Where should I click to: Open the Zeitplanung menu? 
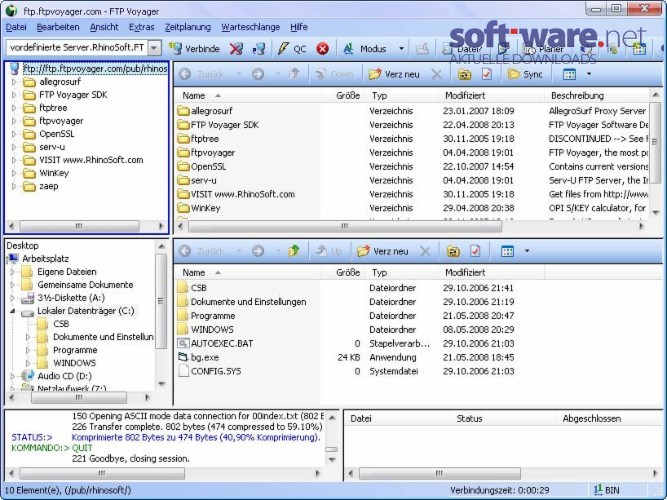coord(188,27)
